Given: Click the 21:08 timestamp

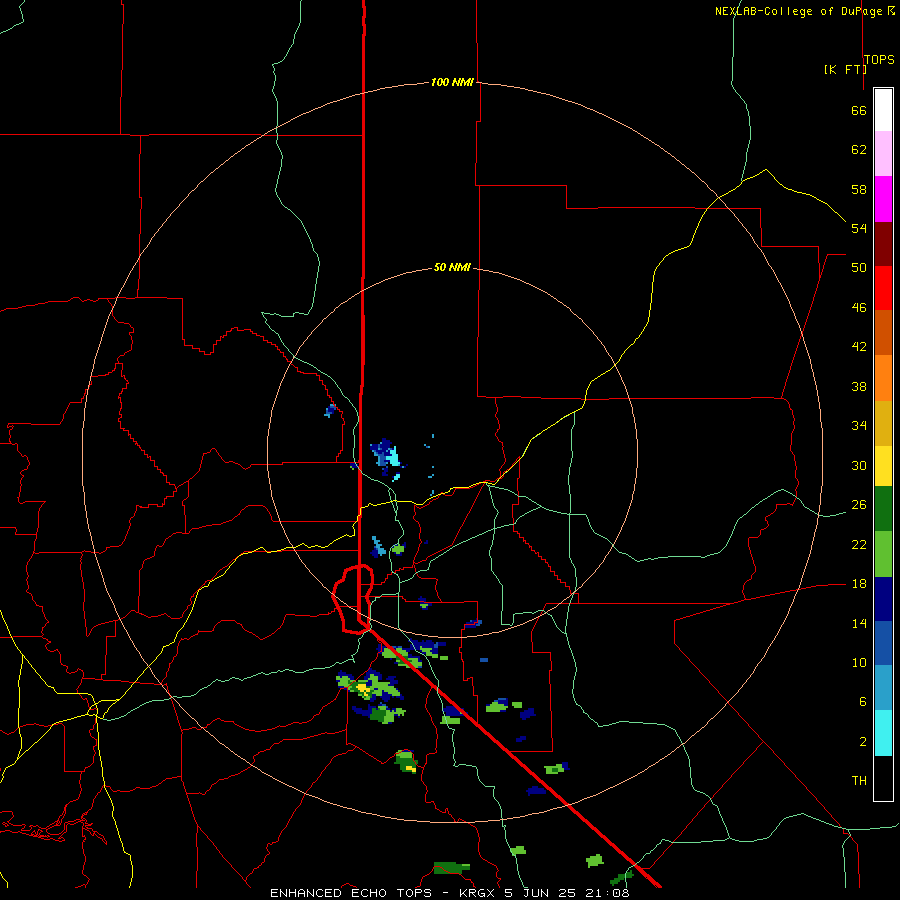Looking at the screenshot, I should click(x=607, y=893).
